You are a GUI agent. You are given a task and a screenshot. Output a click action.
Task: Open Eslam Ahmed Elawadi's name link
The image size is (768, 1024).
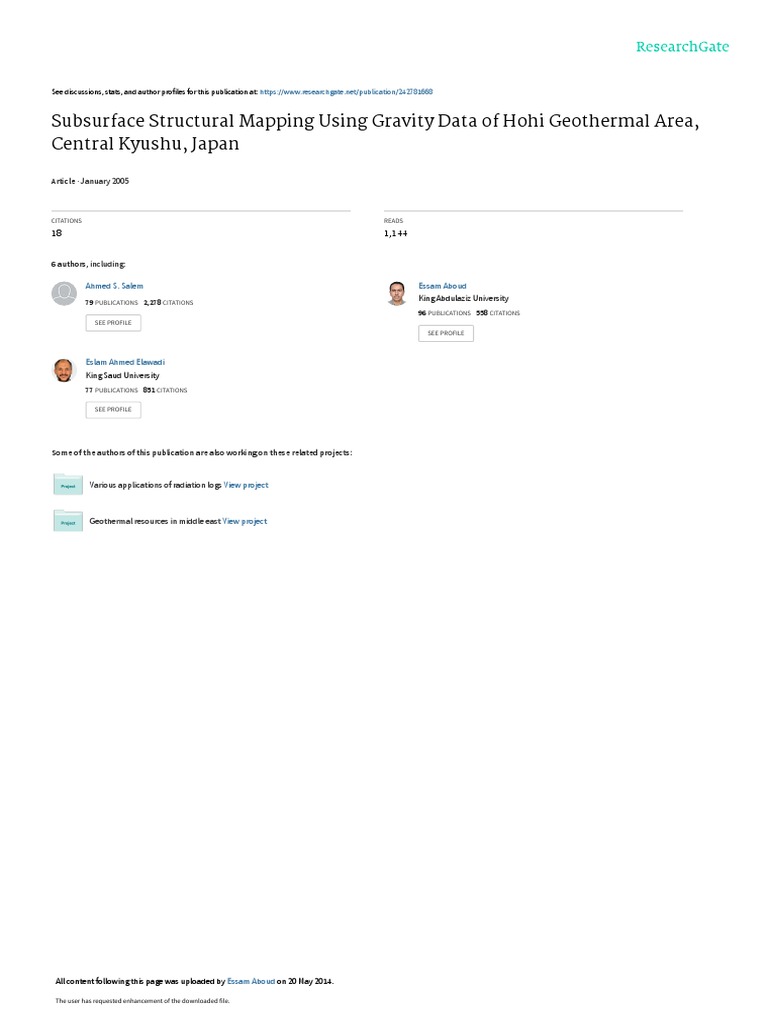tap(125, 362)
